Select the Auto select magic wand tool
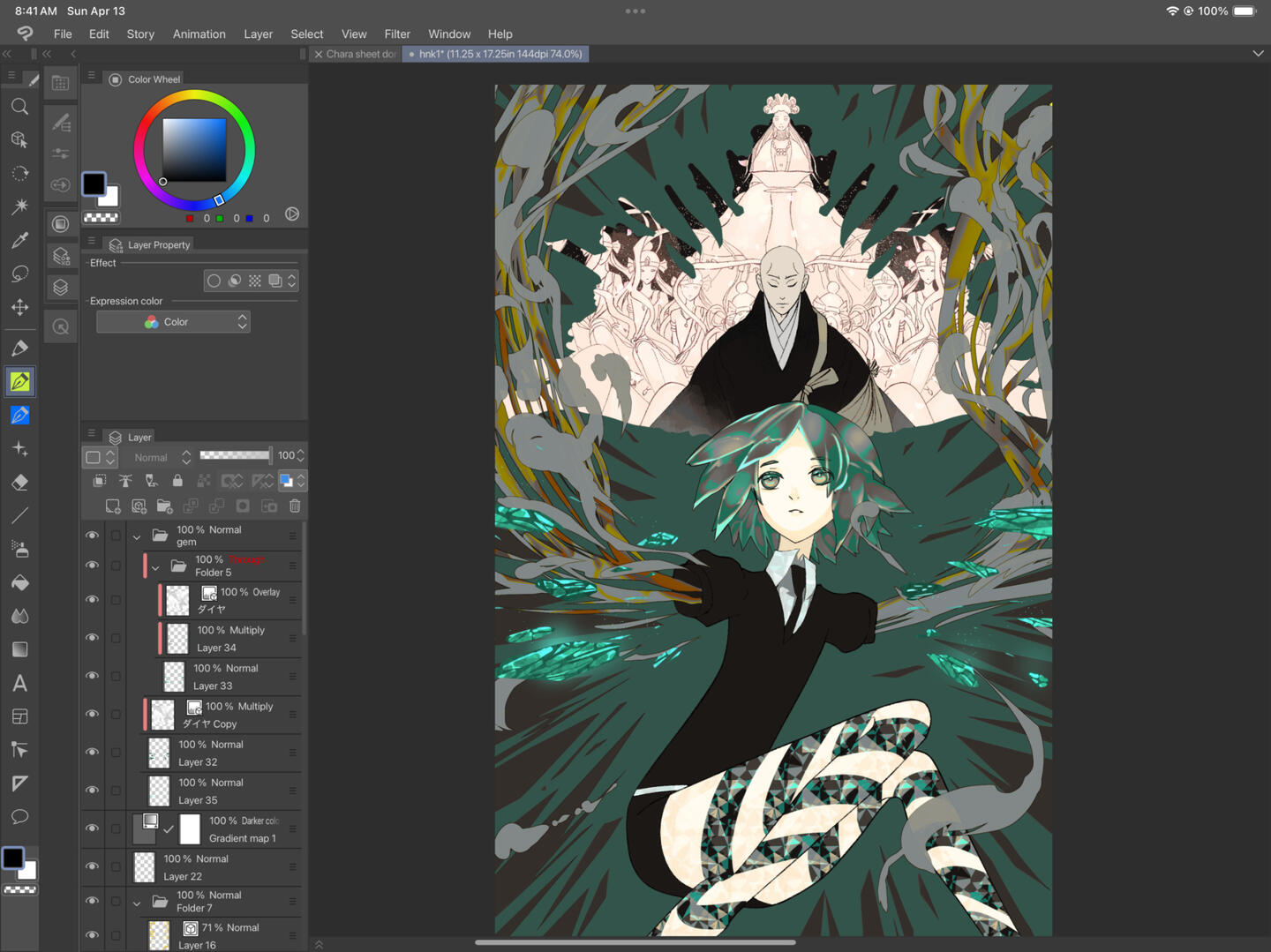The width and height of the screenshot is (1271, 952). click(x=19, y=206)
